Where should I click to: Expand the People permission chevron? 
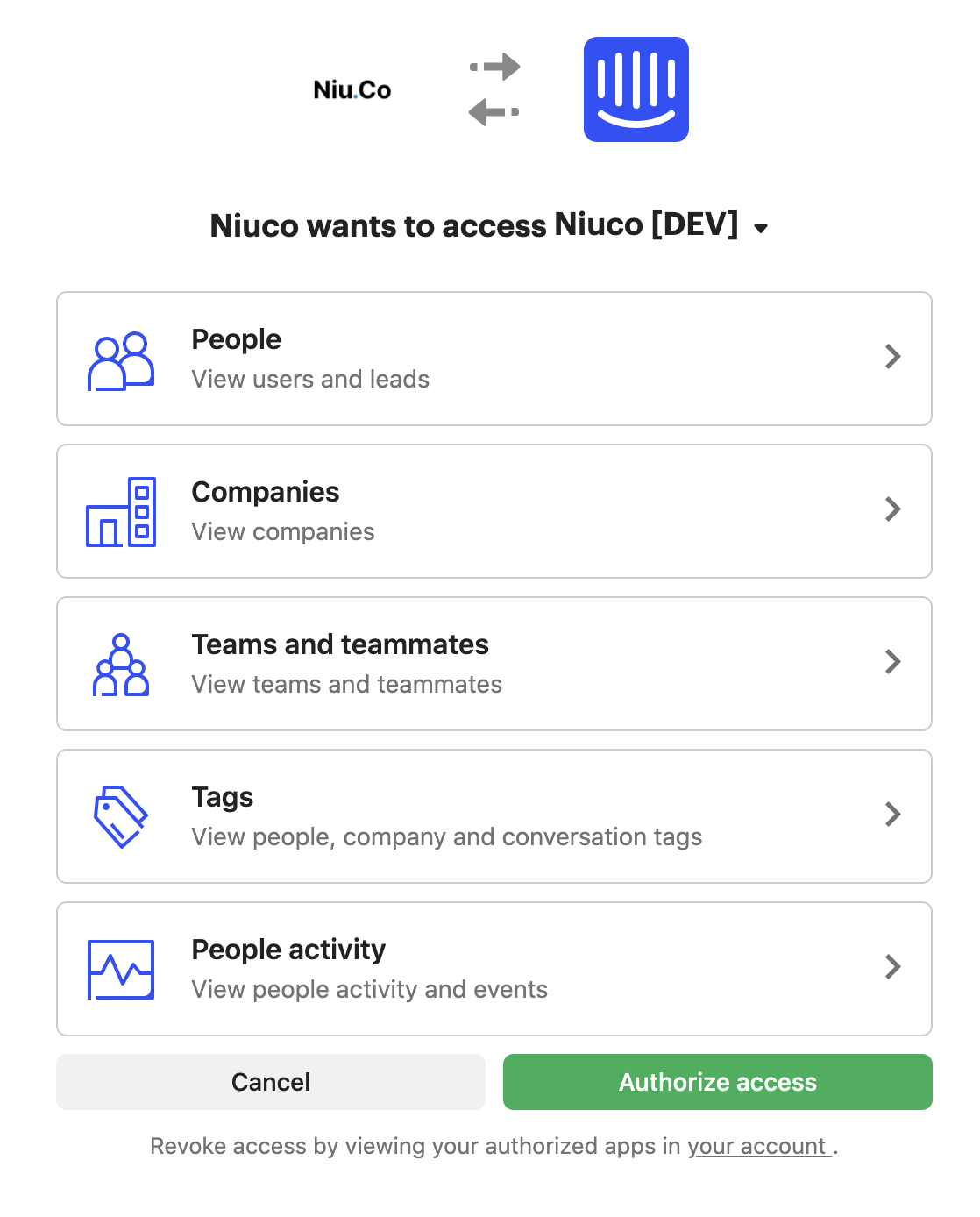893,356
